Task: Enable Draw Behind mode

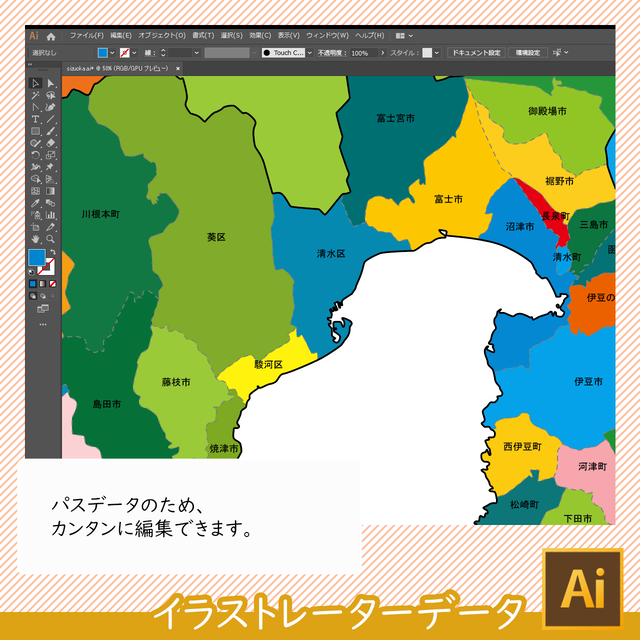Action: pyautogui.click(x=43, y=296)
